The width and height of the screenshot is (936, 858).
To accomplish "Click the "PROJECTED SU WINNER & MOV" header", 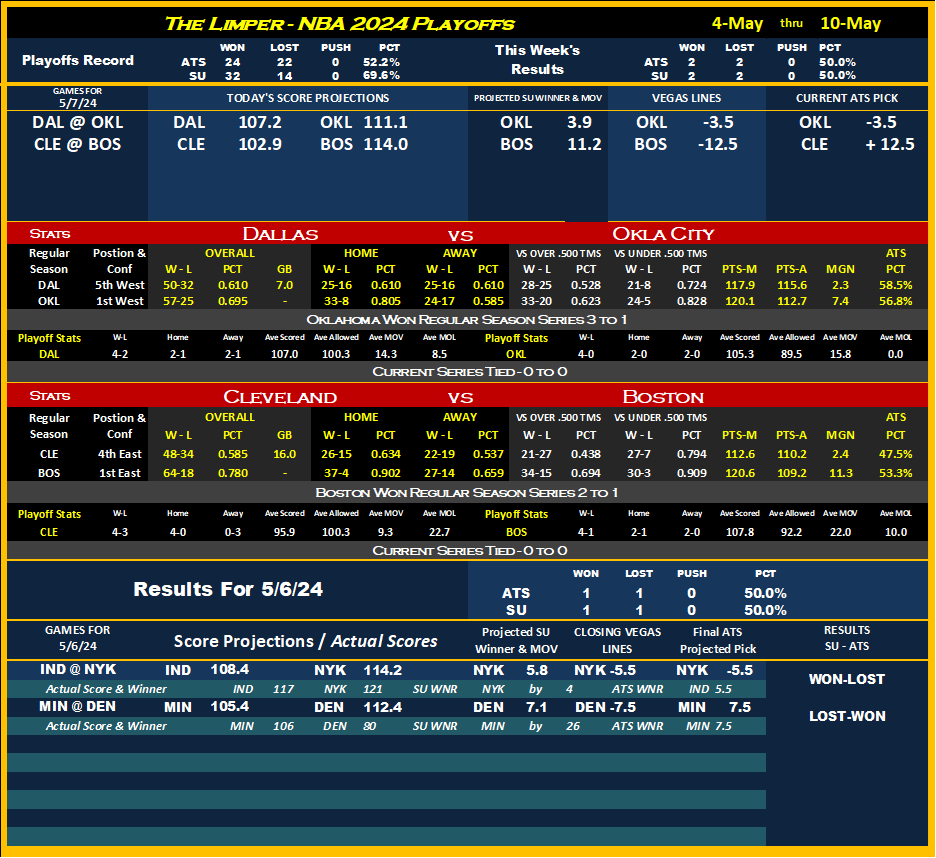I will pos(538,98).
